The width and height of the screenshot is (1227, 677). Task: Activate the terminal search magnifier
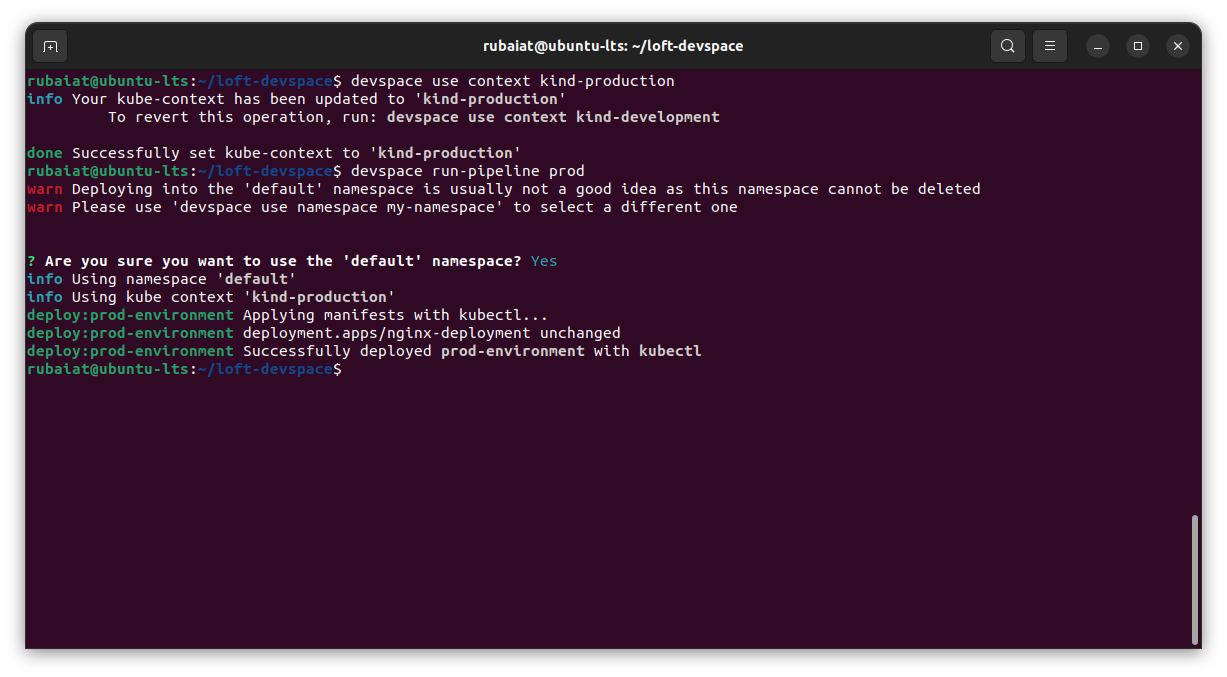(1007, 45)
